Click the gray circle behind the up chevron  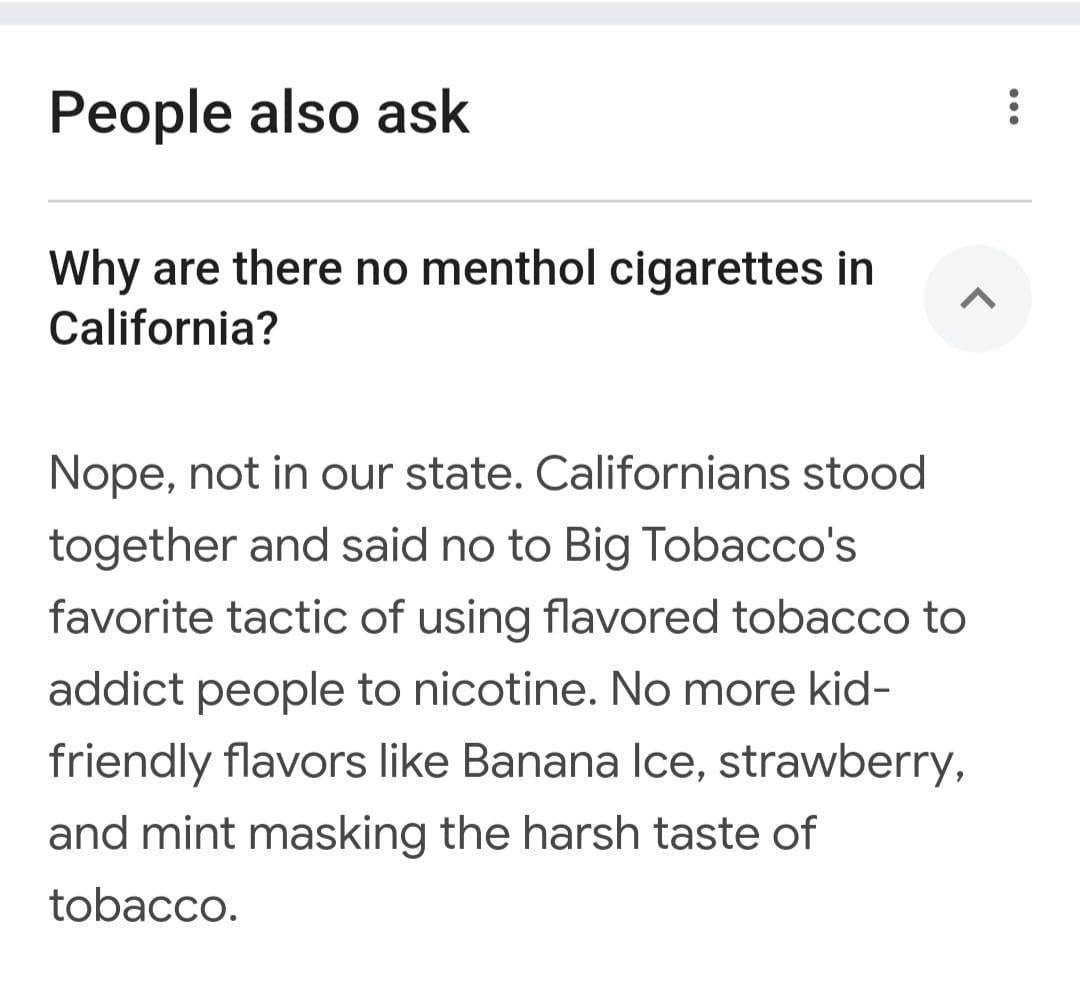coord(977,299)
